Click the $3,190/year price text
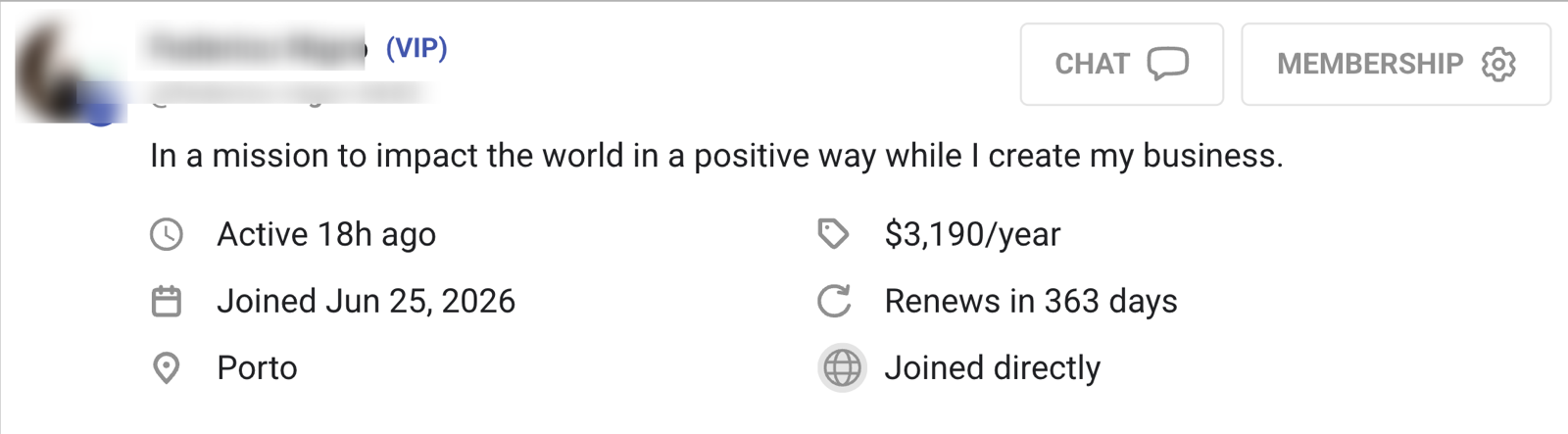Viewport: 1568px width, 434px height. pyautogui.click(x=972, y=235)
